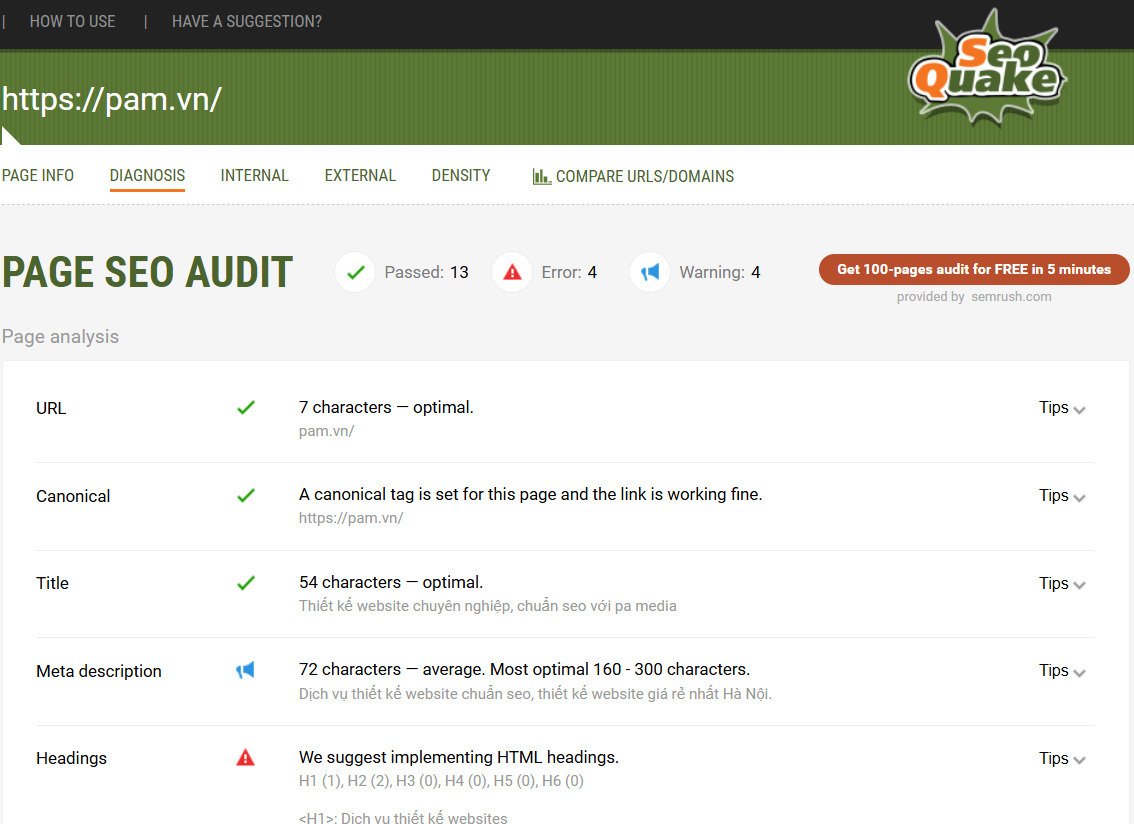
Task: Expand Tips for the URL row
Action: point(1062,408)
